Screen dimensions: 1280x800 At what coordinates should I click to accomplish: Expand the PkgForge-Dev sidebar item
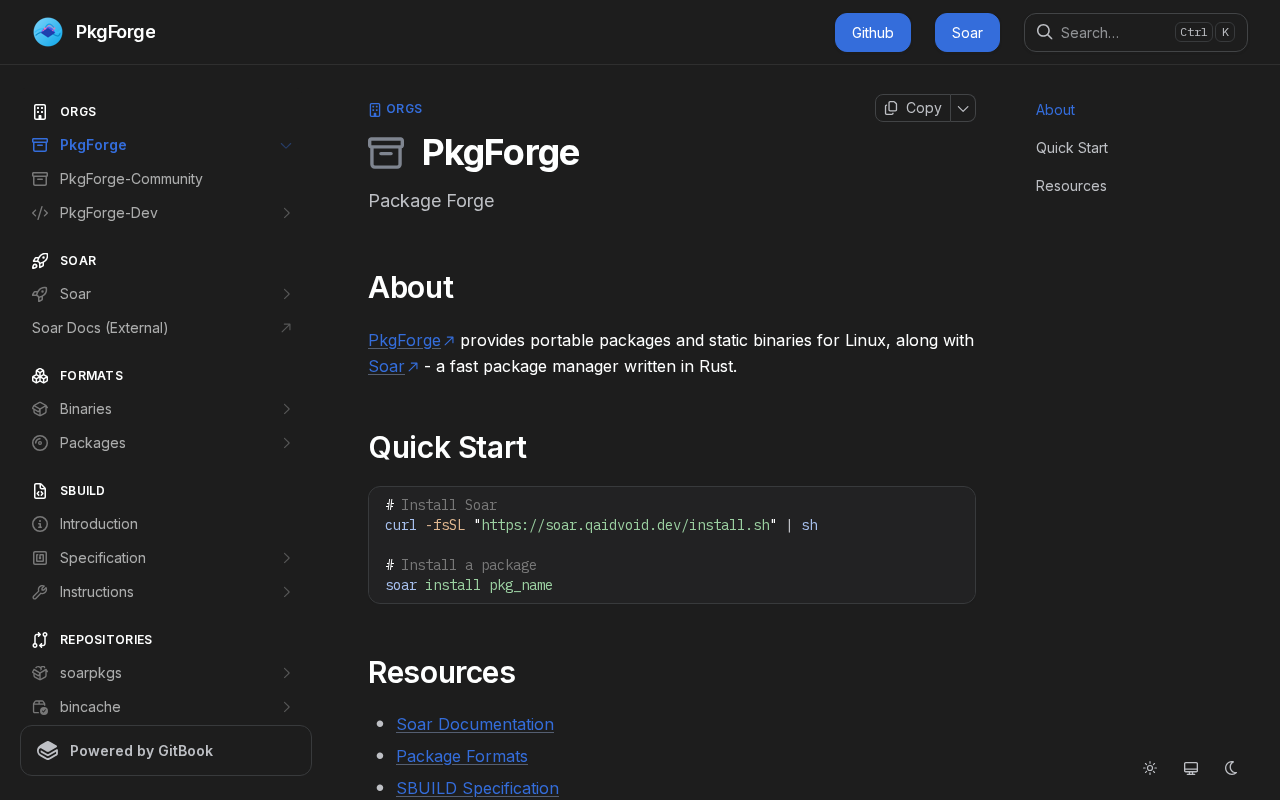pyautogui.click(x=286, y=213)
